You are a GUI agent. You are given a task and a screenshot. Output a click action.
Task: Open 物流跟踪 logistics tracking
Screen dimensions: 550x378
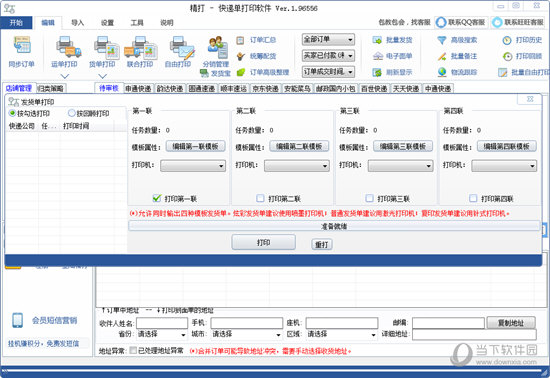[x=457, y=72]
